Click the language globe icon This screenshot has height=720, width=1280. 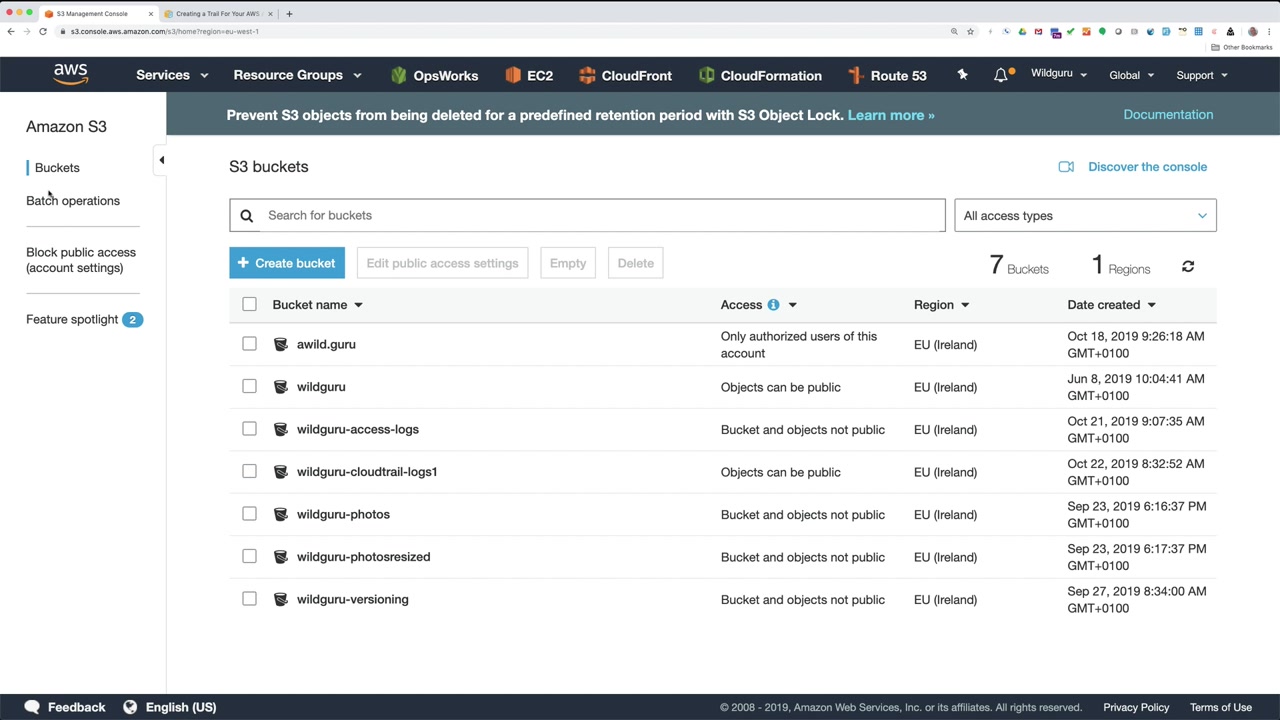click(x=130, y=707)
